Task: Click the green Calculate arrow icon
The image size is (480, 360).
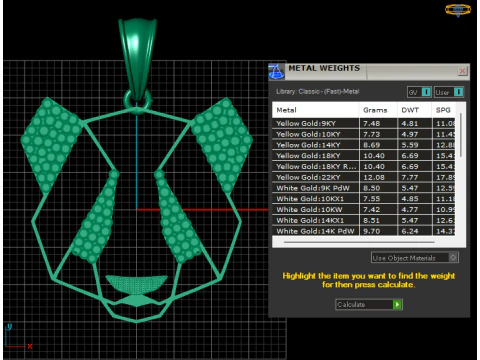Action: tap(397, 304)
